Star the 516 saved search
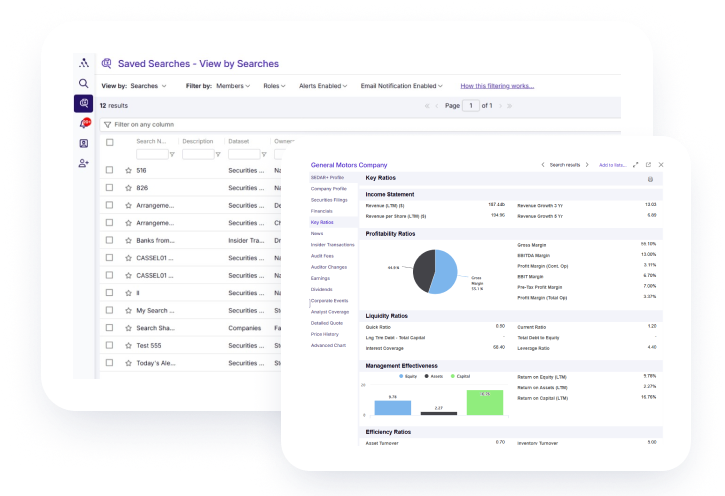This screenshot has width=725, height=496. [x=129, y=170]
